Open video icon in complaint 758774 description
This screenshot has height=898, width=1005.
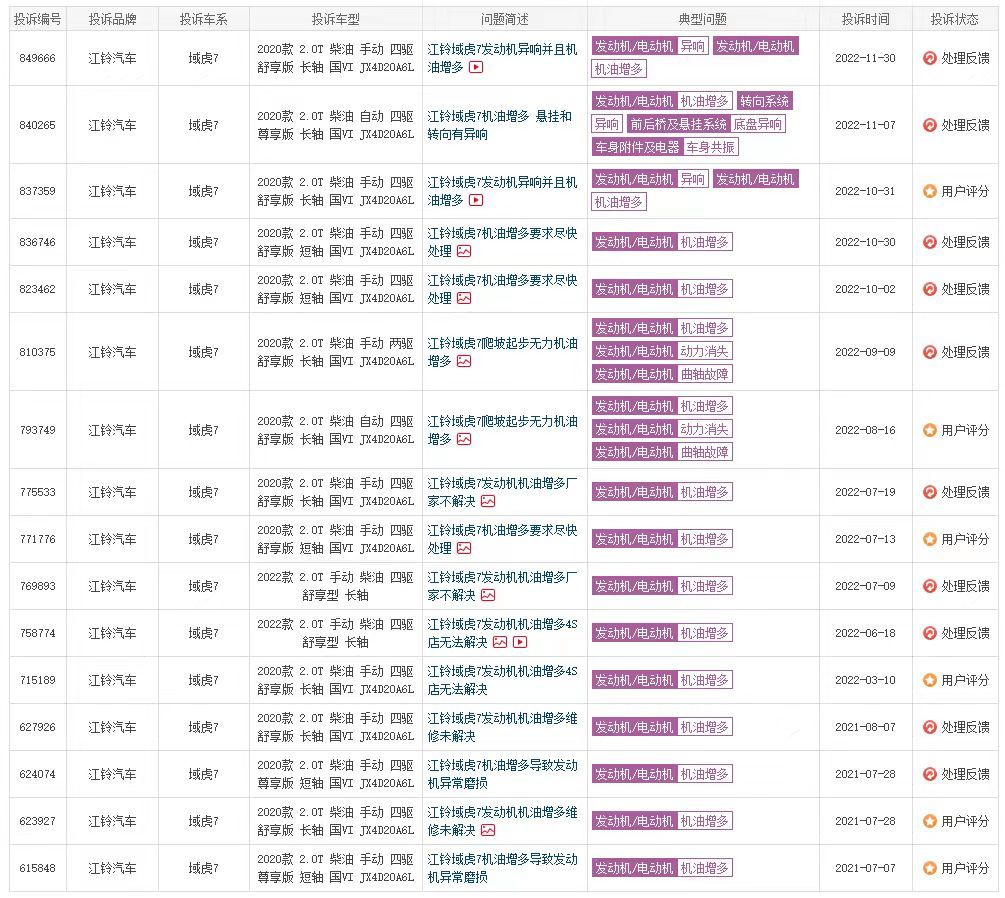pos(520,642)
